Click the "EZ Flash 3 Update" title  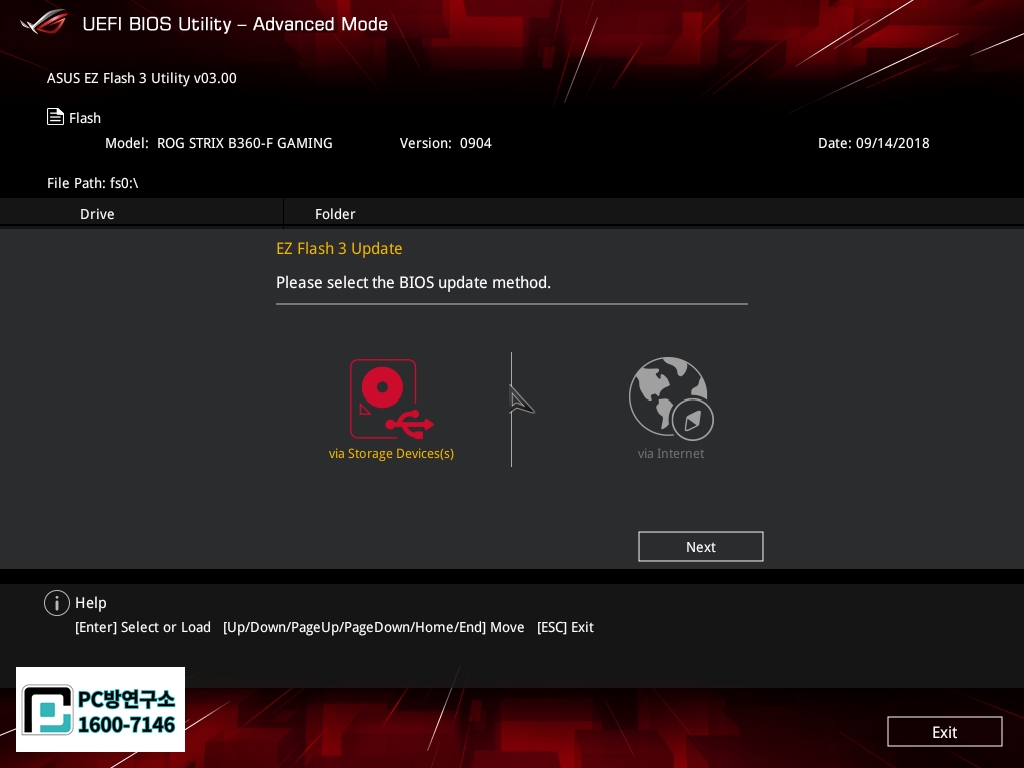click(x=339, y=249)
